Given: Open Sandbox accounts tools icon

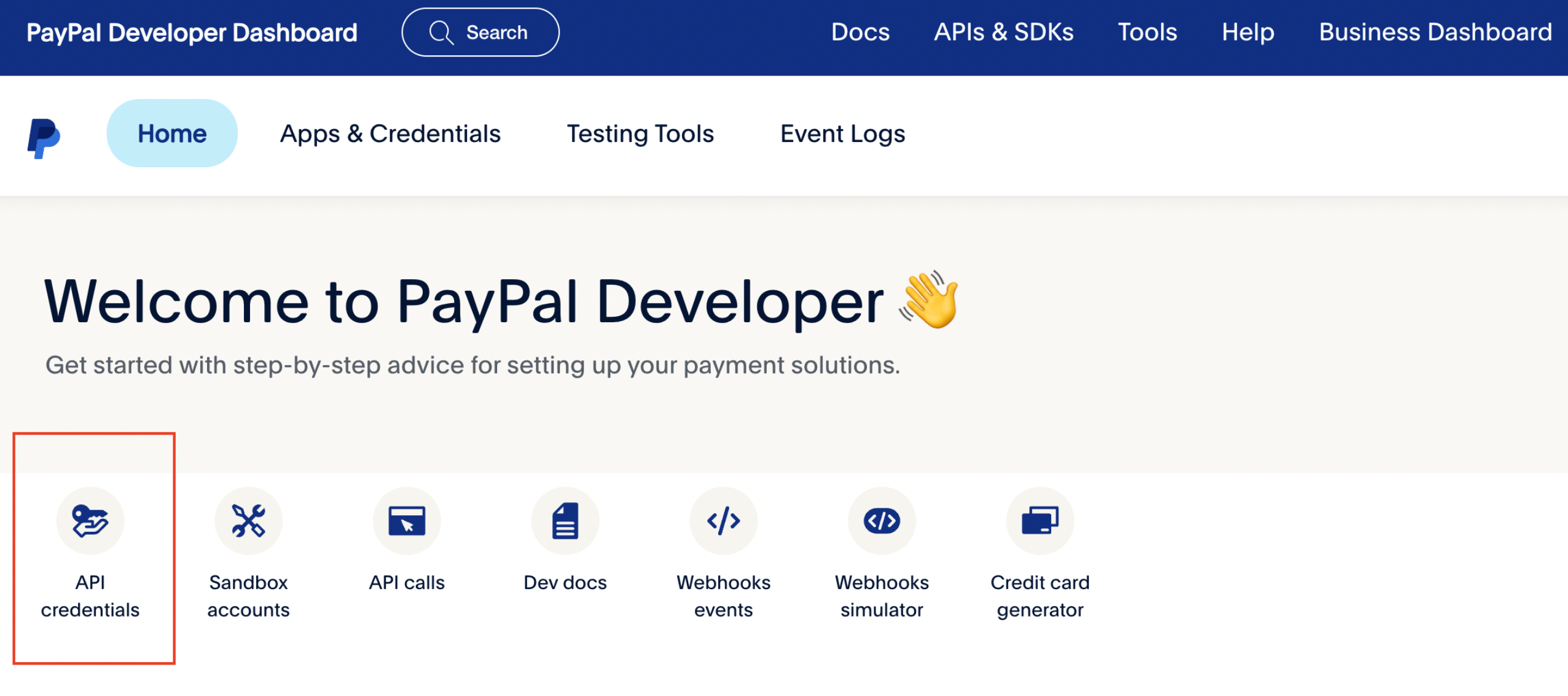Looking at the screenshot, I should pos(248,521).
